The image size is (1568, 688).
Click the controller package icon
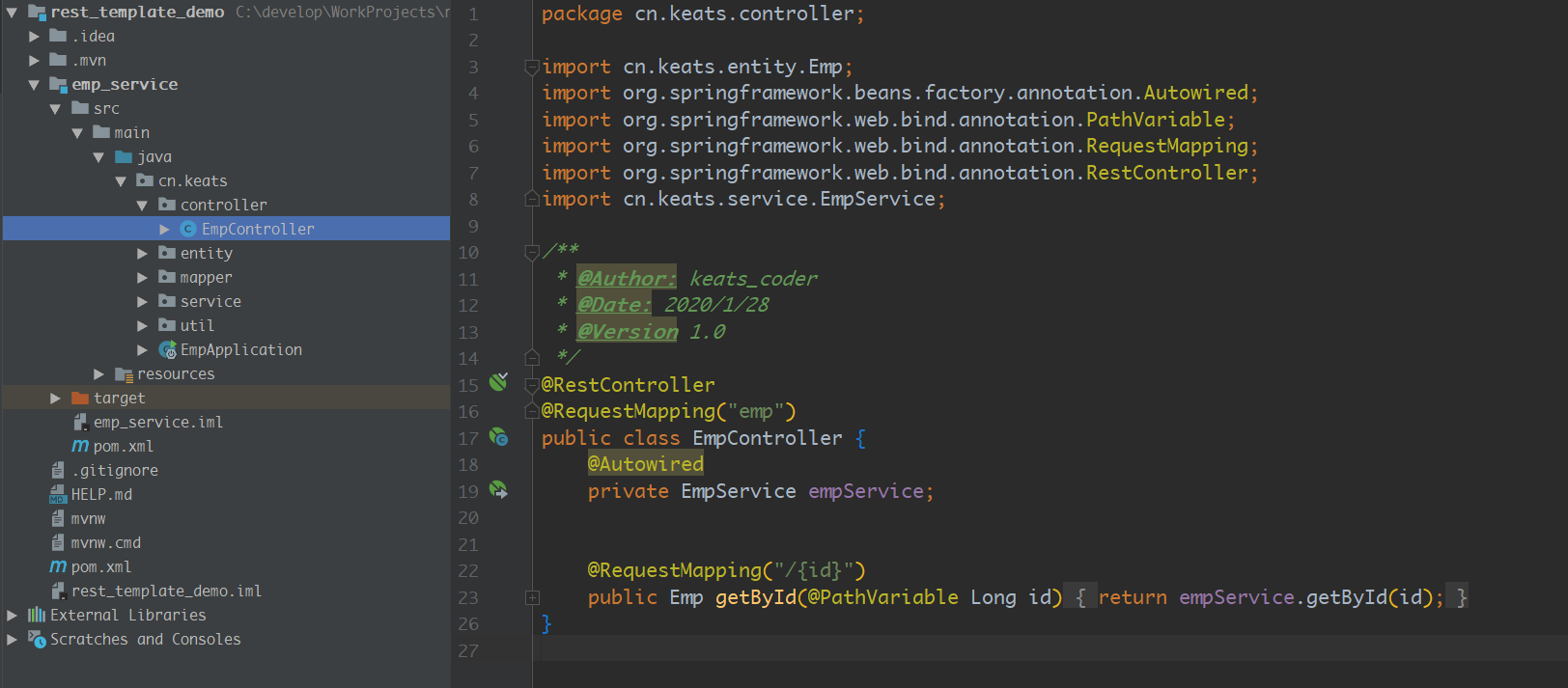tap(167, 205)
